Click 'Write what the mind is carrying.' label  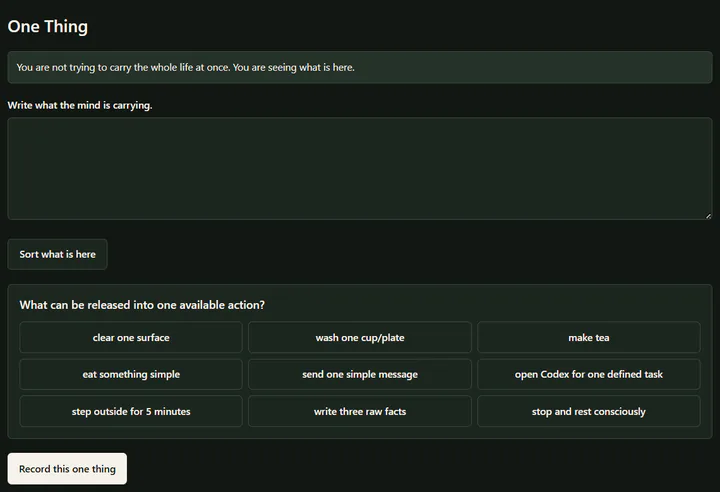tap(80, 105)
